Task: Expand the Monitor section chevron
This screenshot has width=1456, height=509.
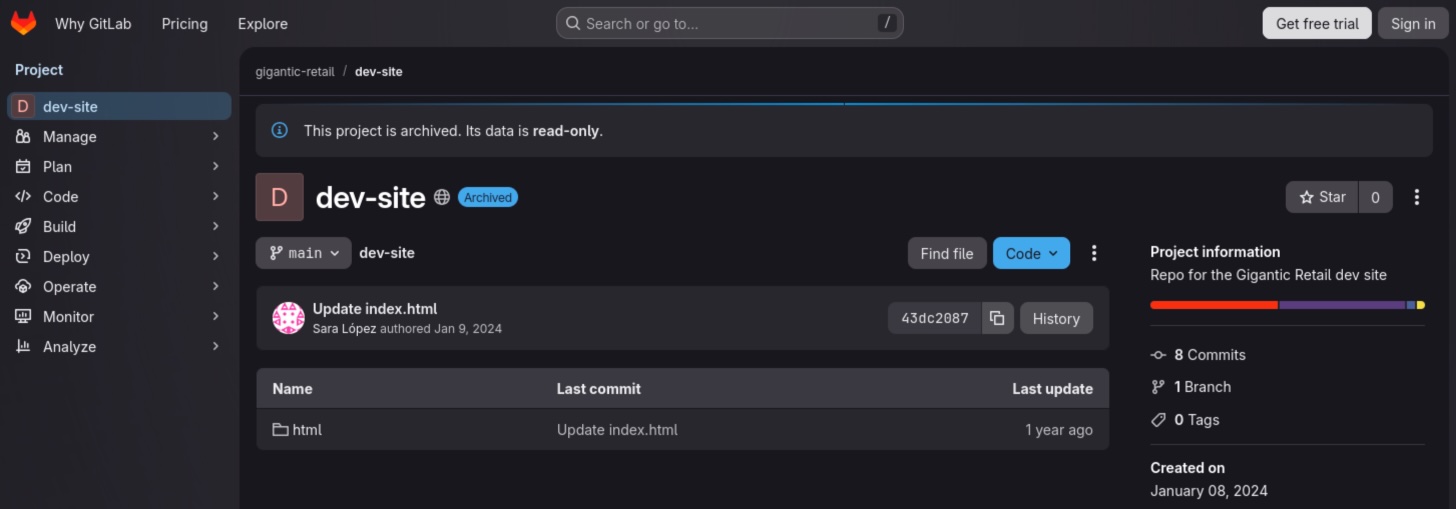Action: coord(215,316)
